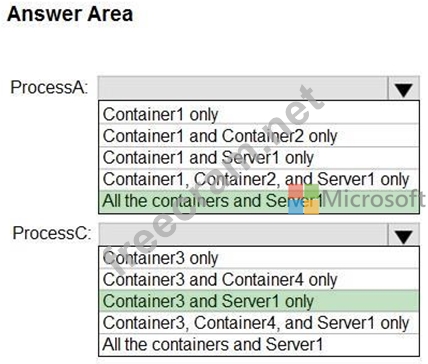
Task: Open the ProcessA dropdown arrow
Action: pyautogui.click(x=403, y=88)
